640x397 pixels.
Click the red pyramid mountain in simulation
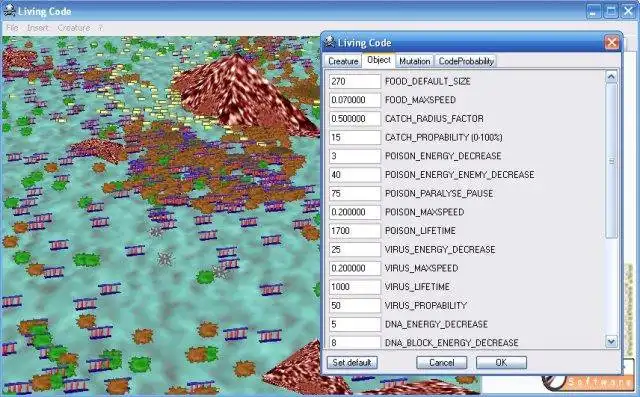click(x=242, y=93)
